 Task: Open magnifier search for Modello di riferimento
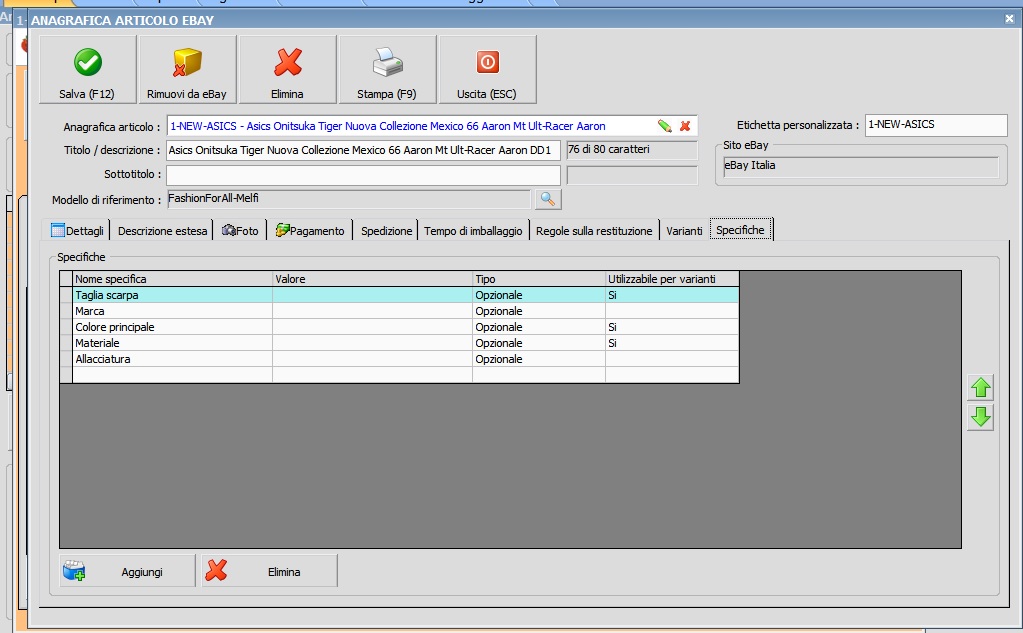548,199
